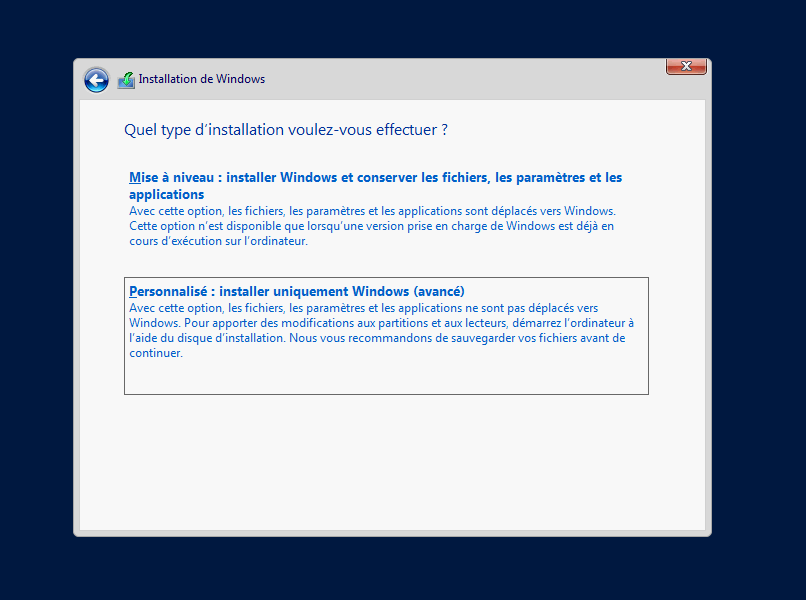Image resolution: width=806 pixels, height=600 pixels.
Task: Click custom description "ne sont pas déplacés vers"
Action: 530,308
